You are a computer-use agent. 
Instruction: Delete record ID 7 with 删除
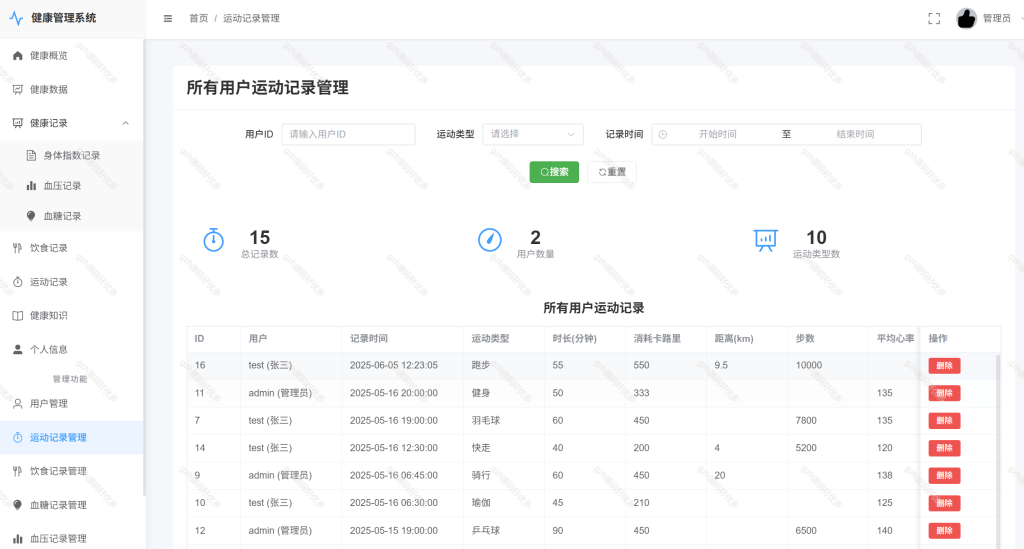(944, 420)
